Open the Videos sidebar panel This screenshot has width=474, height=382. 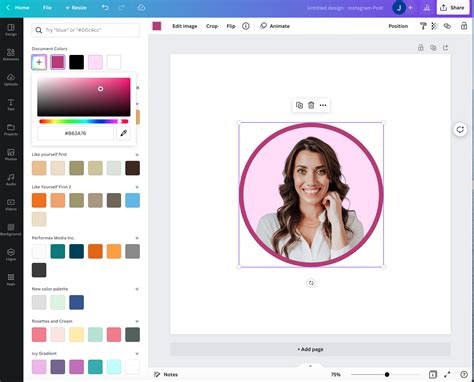[11, 205]
